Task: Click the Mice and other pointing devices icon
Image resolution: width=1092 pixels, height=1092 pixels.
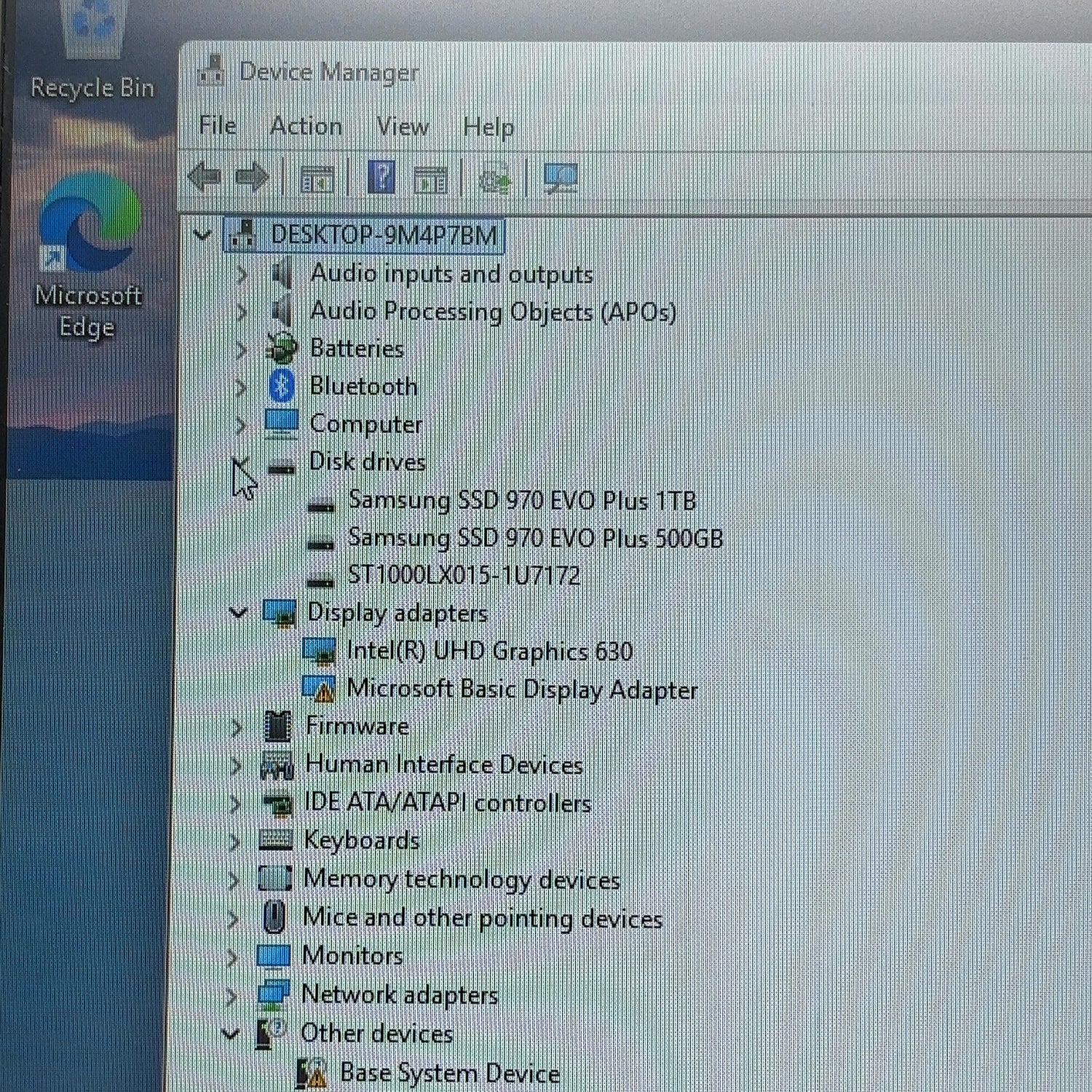Action: point(274,917)
